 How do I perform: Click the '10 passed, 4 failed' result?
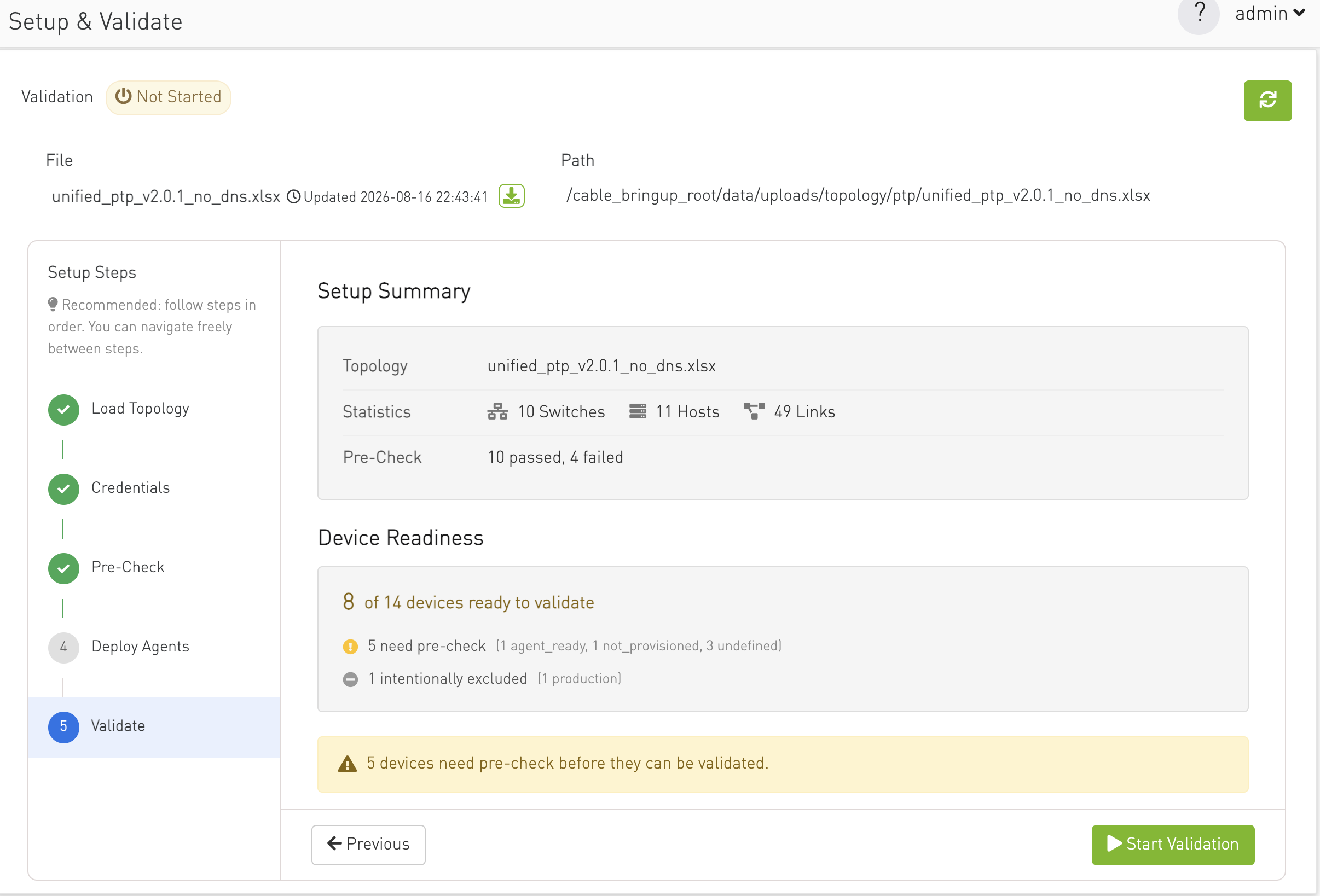coord(555,457)
